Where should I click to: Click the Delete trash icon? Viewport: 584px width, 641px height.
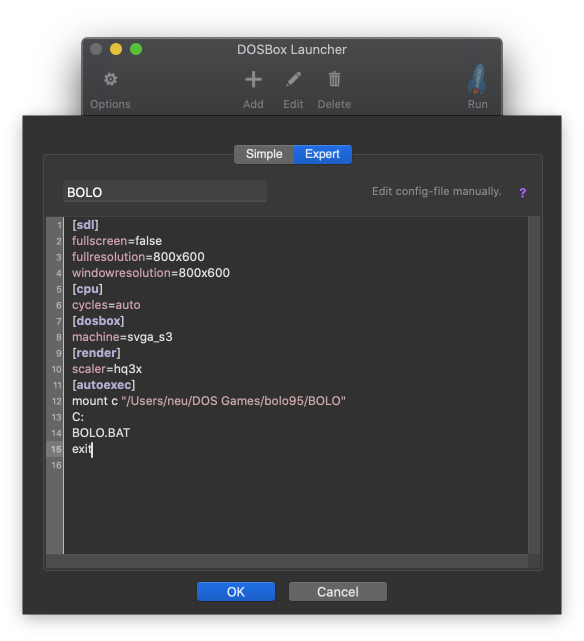coord(334,79)
